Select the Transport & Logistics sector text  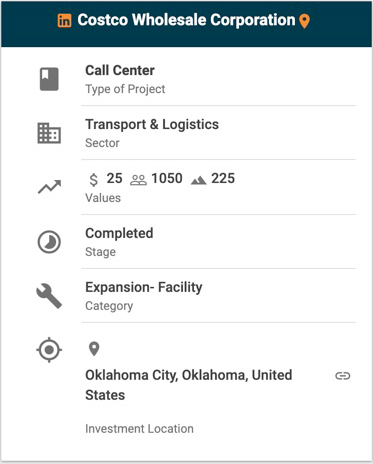[152, 124]
